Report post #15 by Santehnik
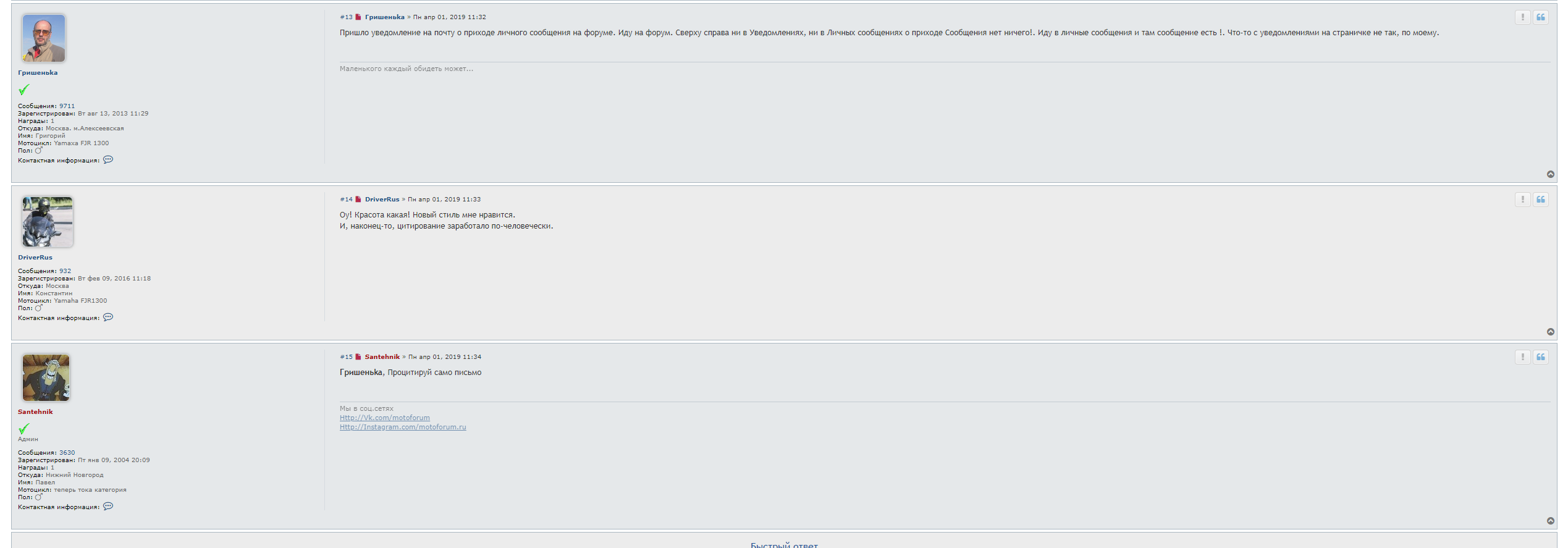The image size is (1568, 548). coord(1522,357)
